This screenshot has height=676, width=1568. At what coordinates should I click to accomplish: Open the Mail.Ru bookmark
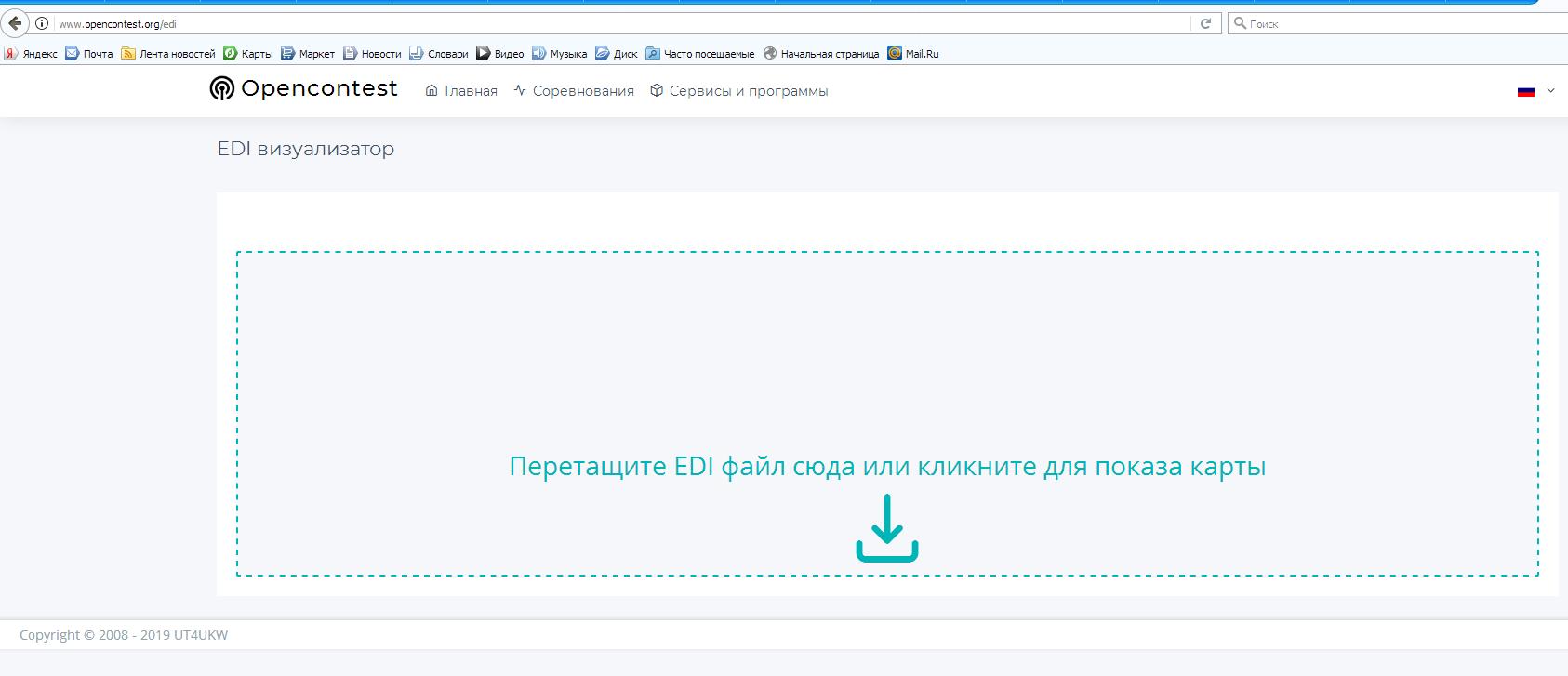(913, 54)
